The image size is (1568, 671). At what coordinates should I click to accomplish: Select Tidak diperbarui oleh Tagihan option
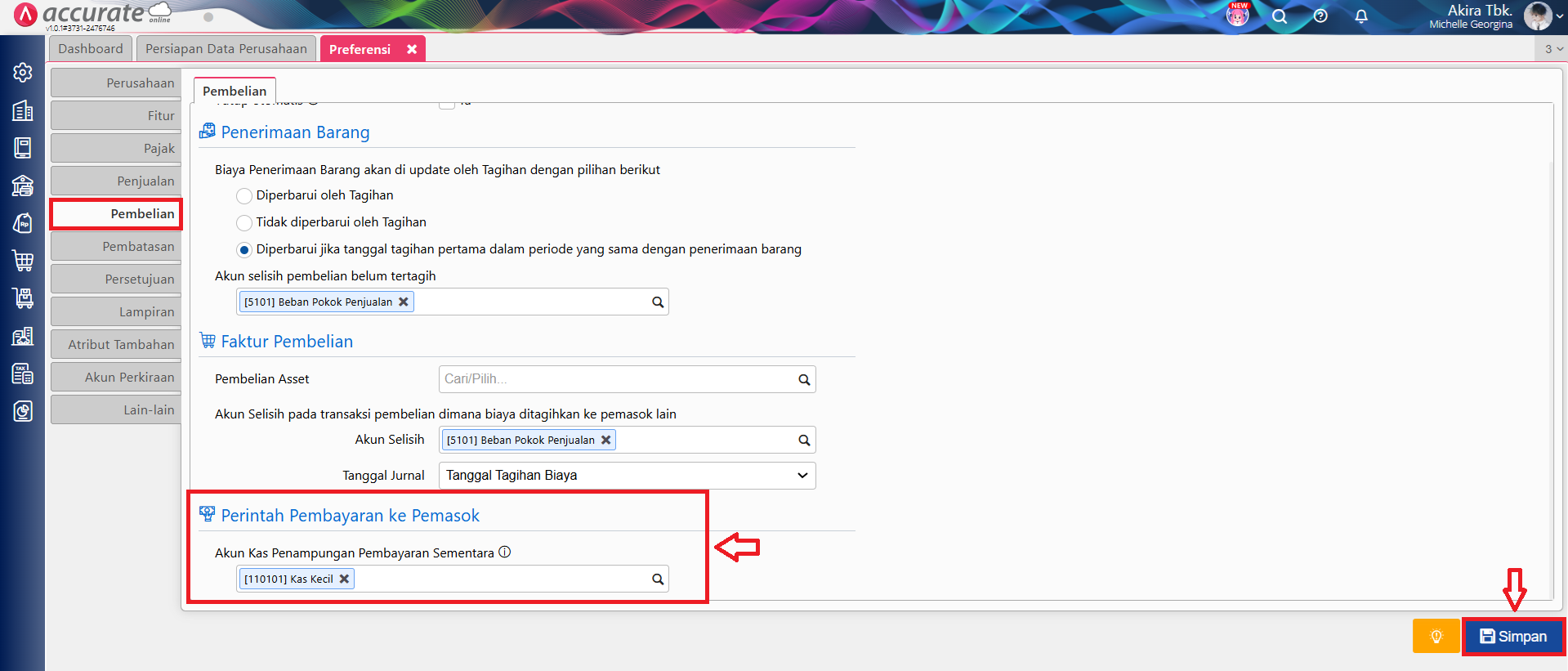pos(243,223)
